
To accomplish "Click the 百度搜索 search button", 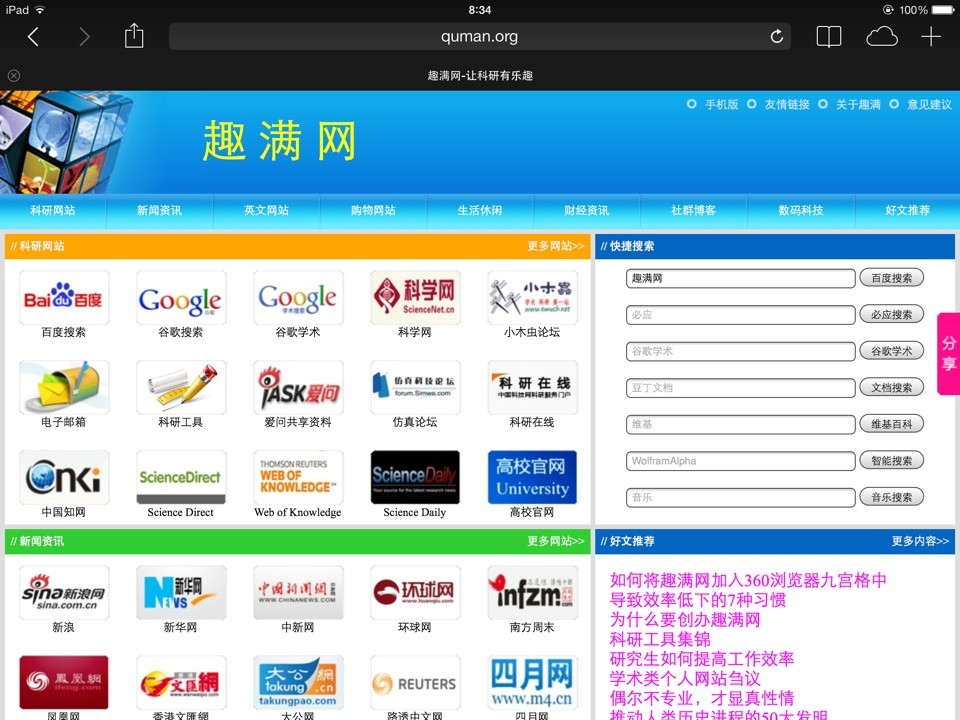I will pos(891,278).
